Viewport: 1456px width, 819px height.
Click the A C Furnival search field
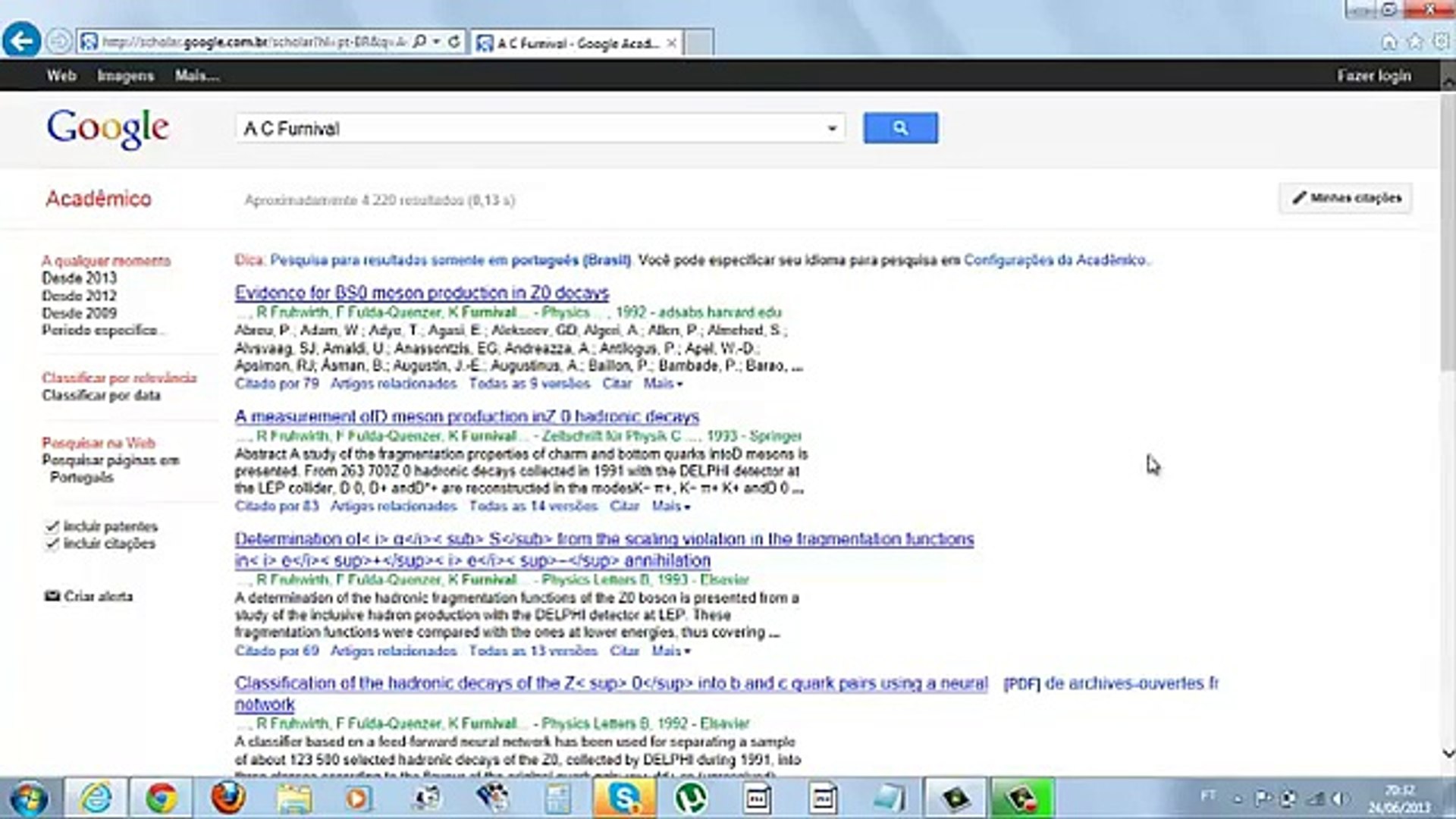coord(531,129)
